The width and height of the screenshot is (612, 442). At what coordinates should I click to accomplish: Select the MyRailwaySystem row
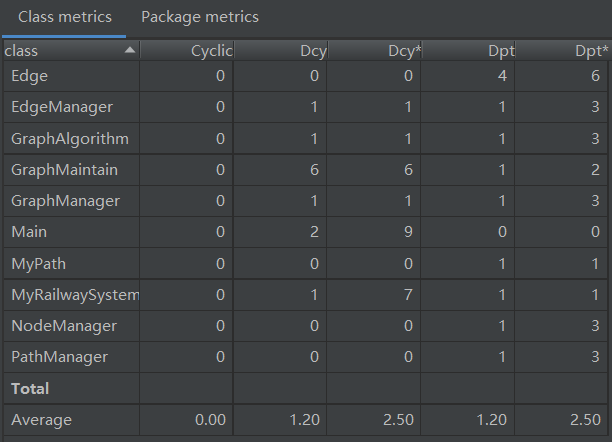(70, 295)
